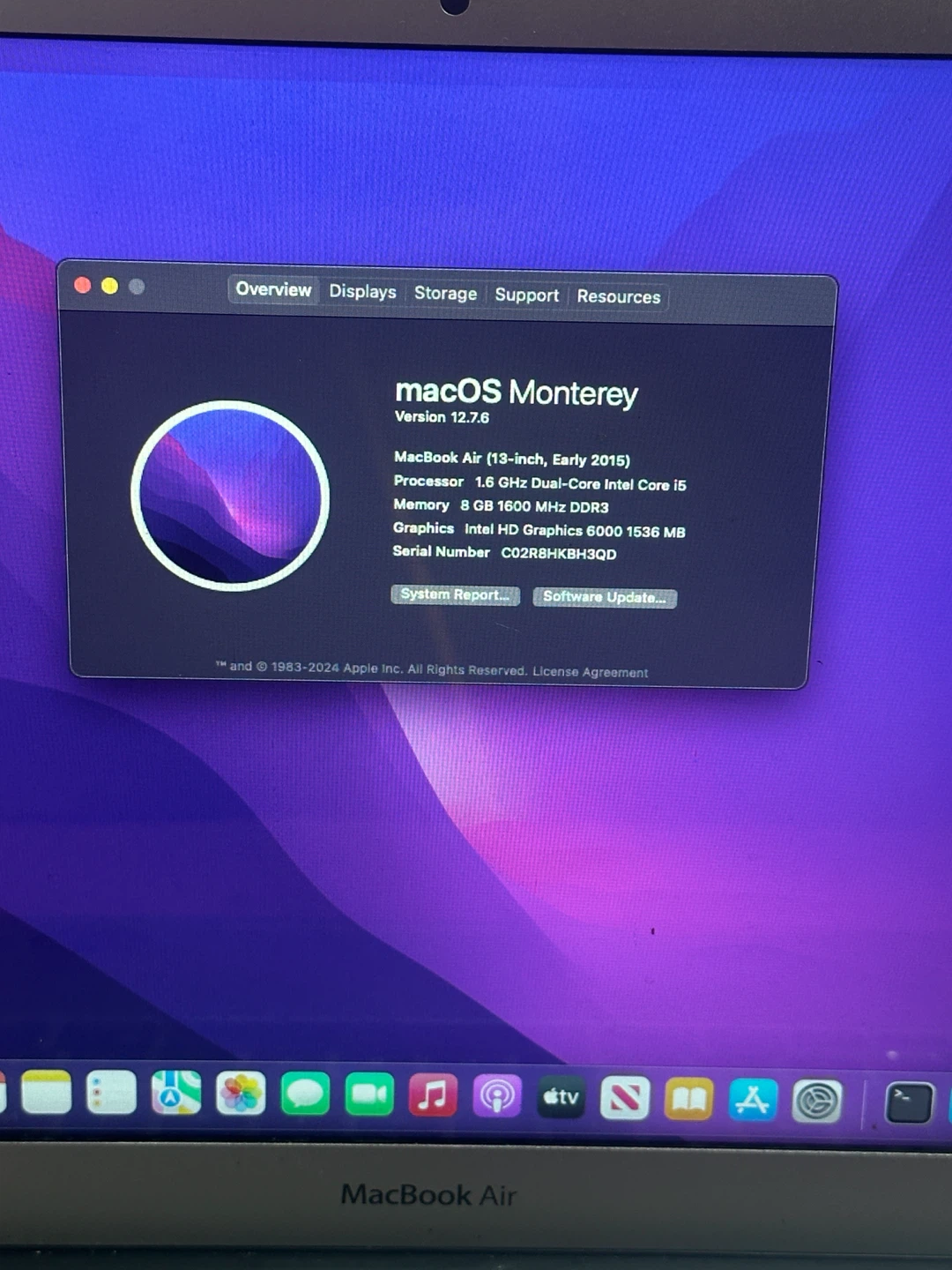Click the serial number C02R8HKBH3QD
Viewport: 952px width, 1270px height.
(559, 554)
